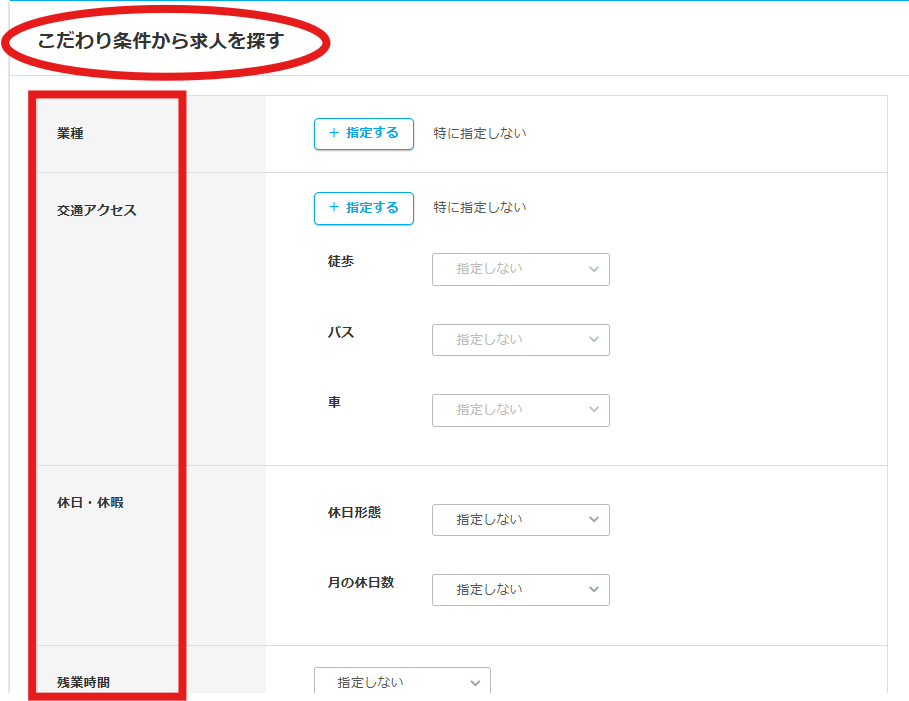Click the バス field label
This screenshot has height=701, width=909.
tap(341, 333)
